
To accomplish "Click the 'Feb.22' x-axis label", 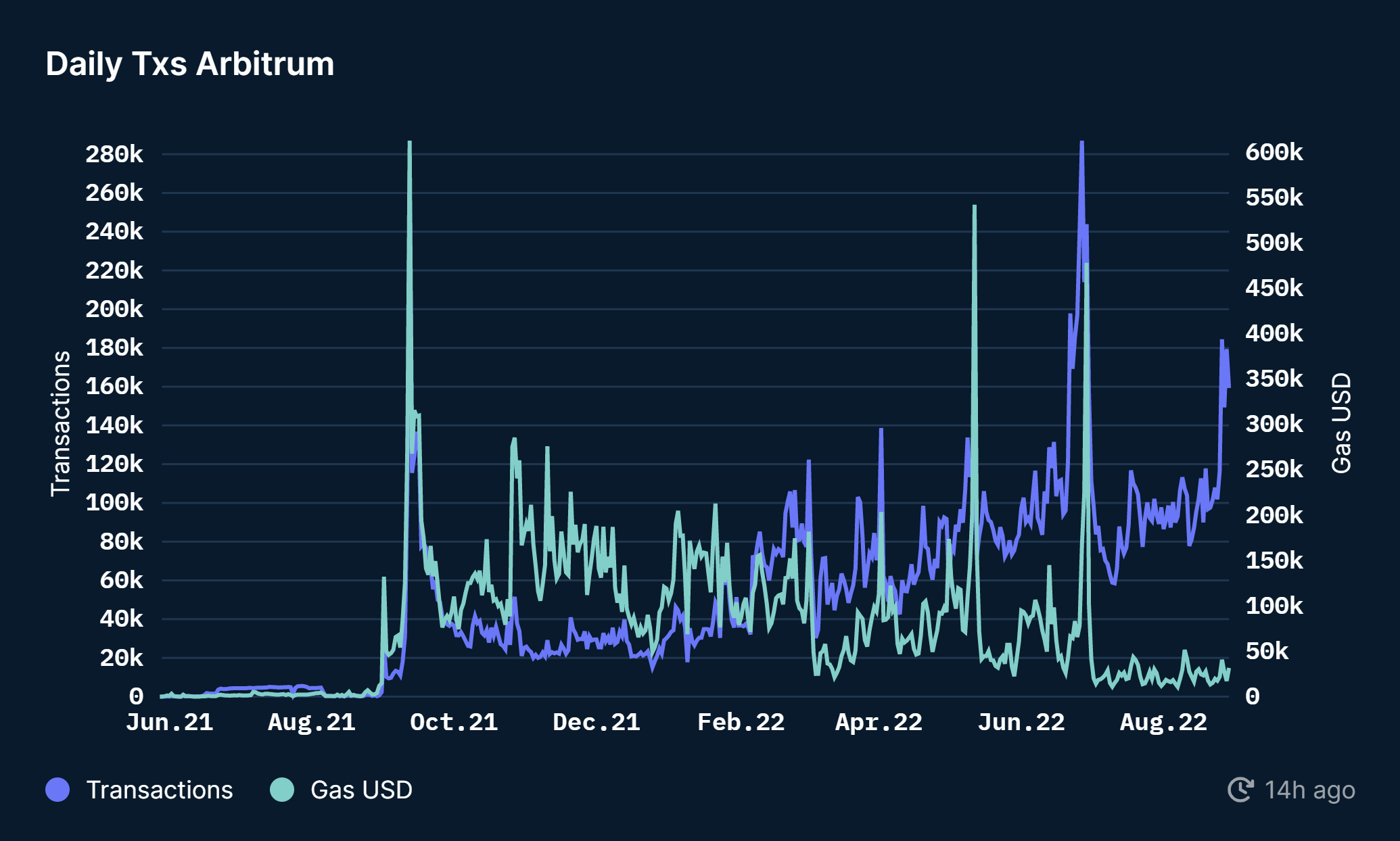I will pyautogui.click(x=741, y=722).
